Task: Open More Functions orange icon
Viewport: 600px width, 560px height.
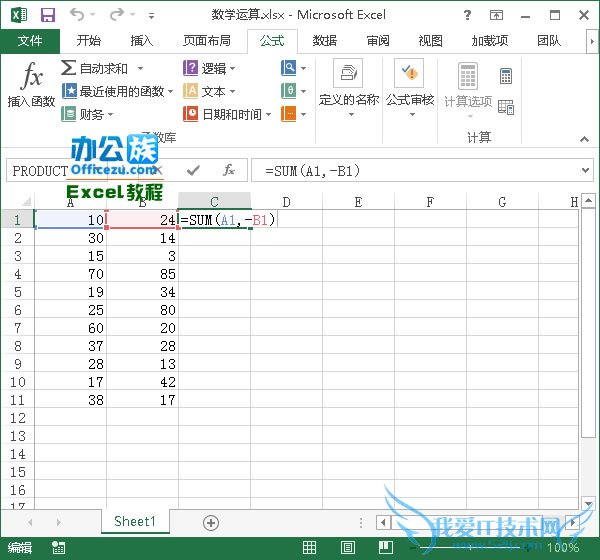Action: pyautogui.click(x=289, y=114)
